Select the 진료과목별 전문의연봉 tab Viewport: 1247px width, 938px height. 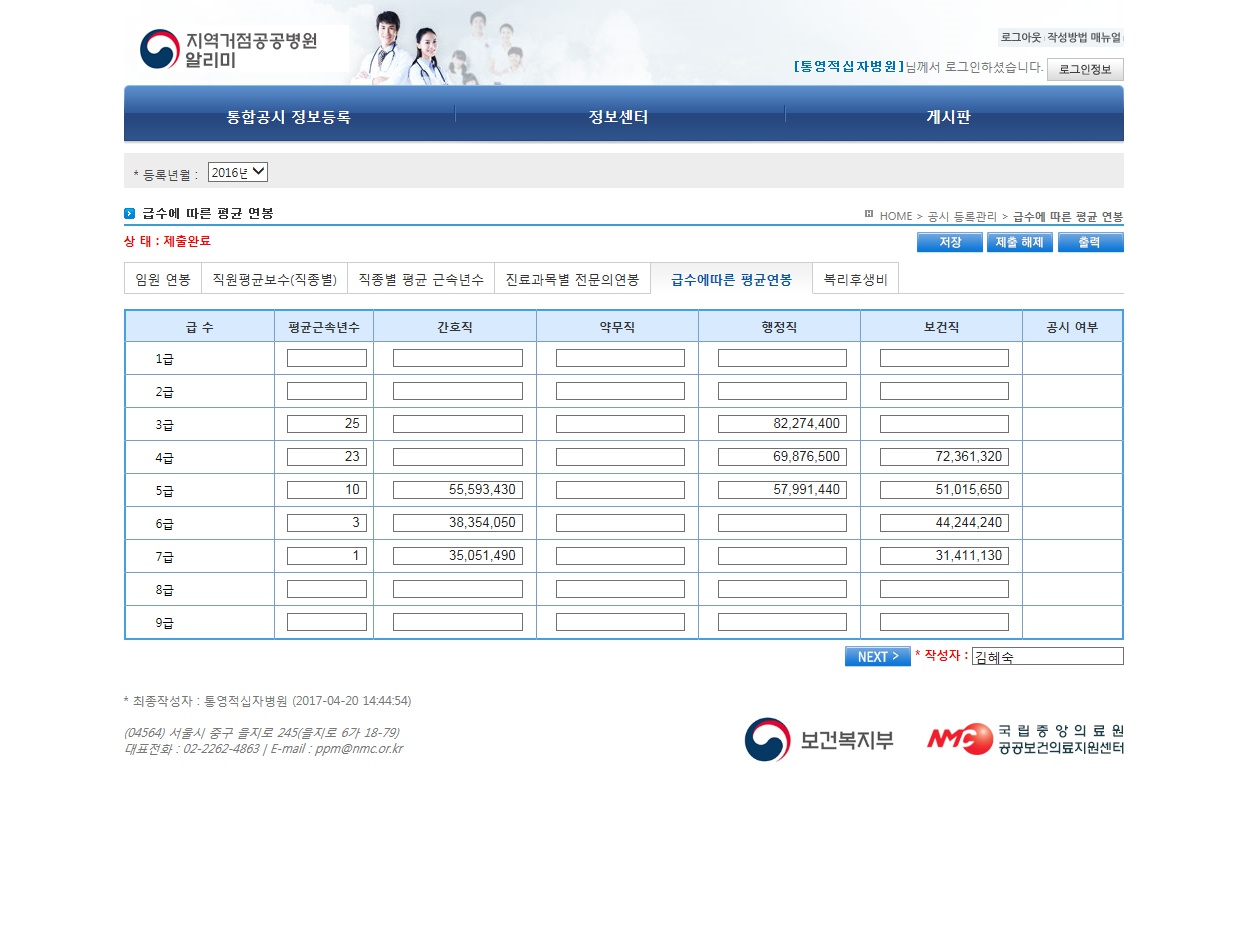pyautogui.click(x=572, y=279)
